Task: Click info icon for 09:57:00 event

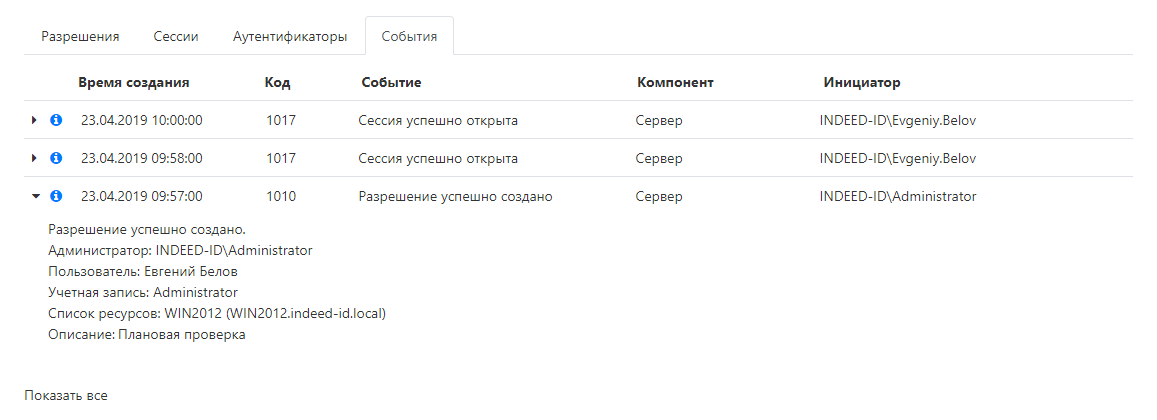Action: coord(56,197)
